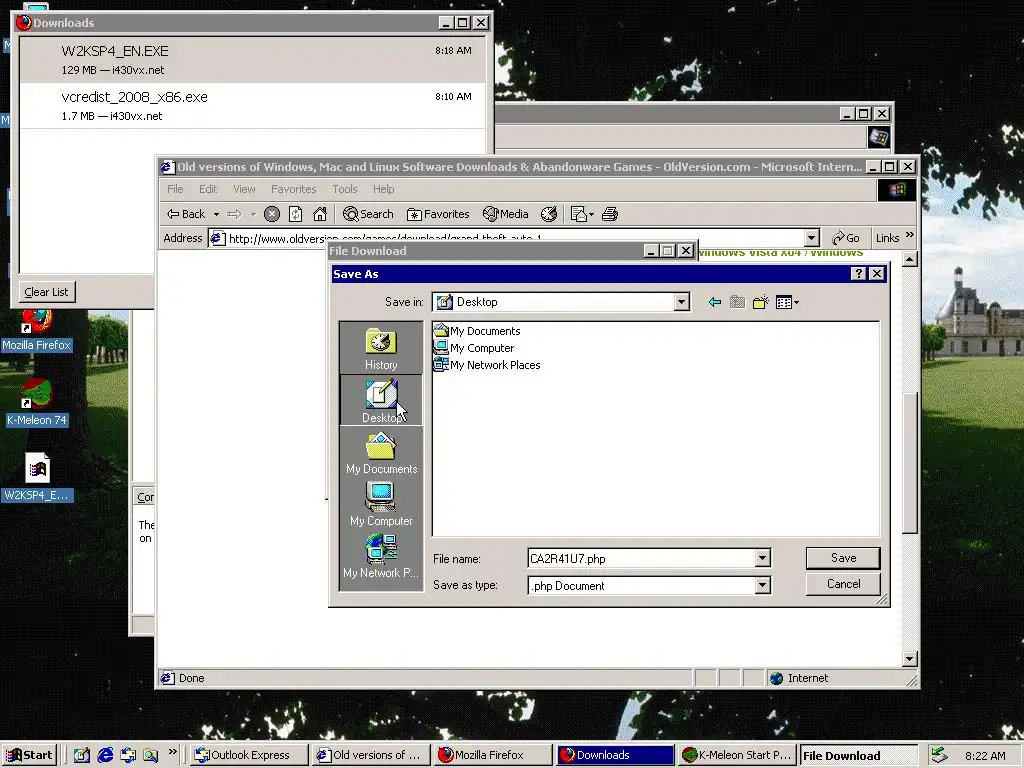Expand the address bar dropdown arrow
Screen dimensions: 1024x768
(x=812, y=238)
